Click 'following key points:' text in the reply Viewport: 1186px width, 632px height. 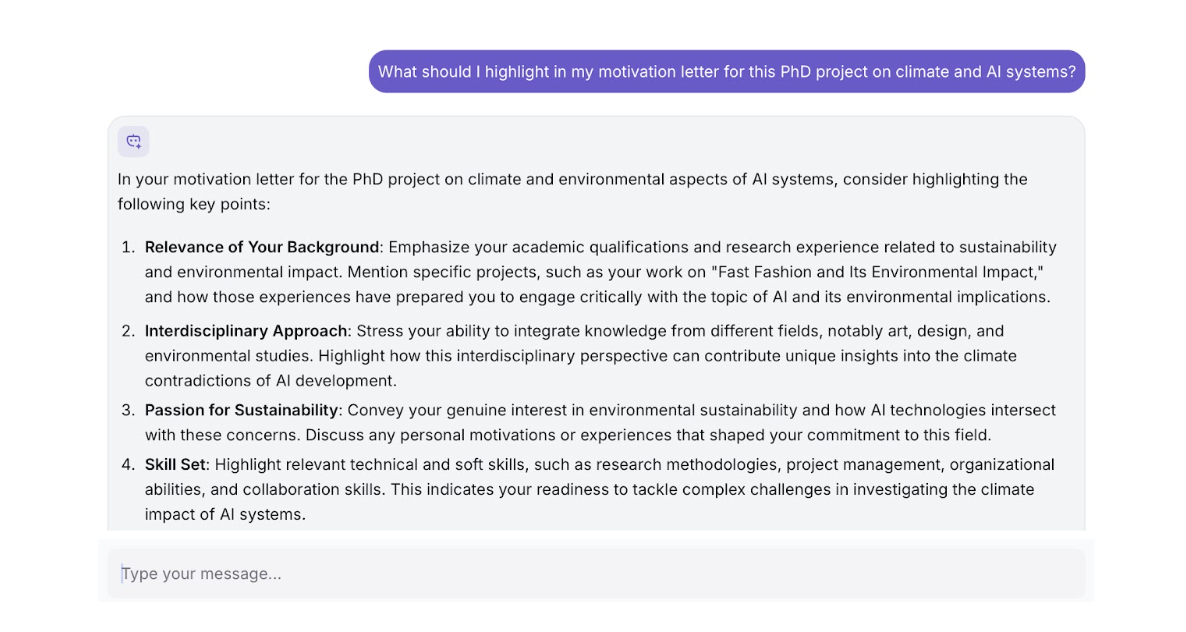pyautogui.click(x=194, y=205)
